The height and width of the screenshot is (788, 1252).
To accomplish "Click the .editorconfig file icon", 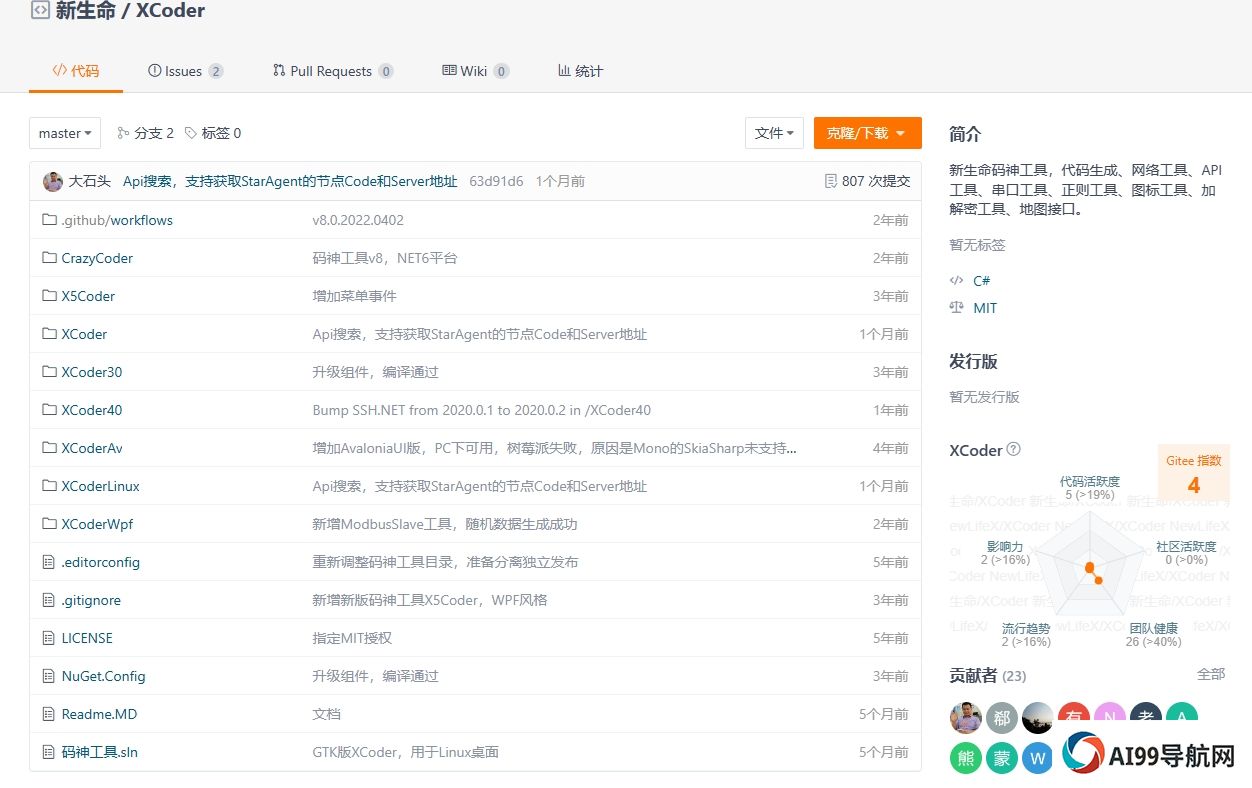I will click(49, 562).
